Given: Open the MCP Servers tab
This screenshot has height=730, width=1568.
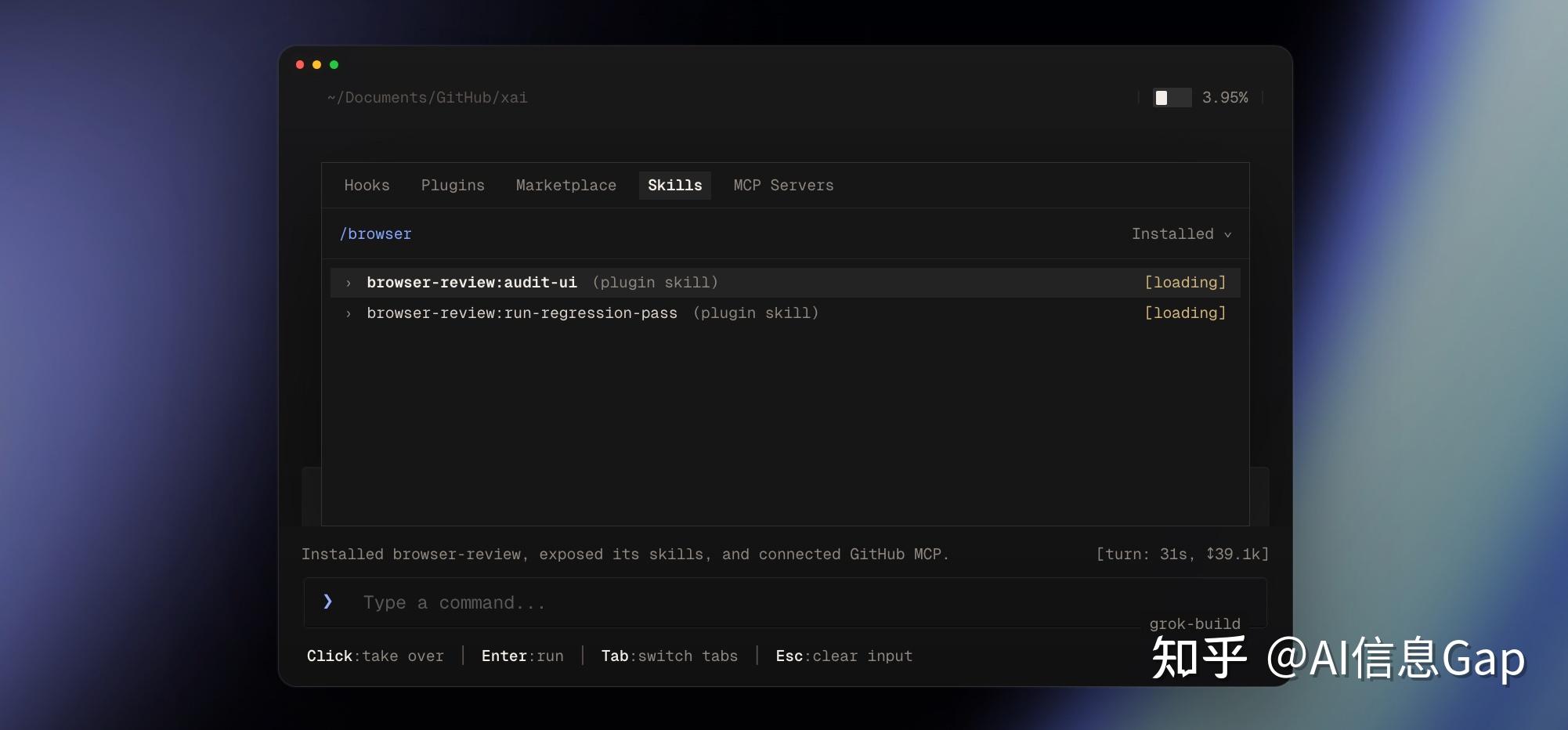Looking at the screenshot, I should (x=783, y=186).
